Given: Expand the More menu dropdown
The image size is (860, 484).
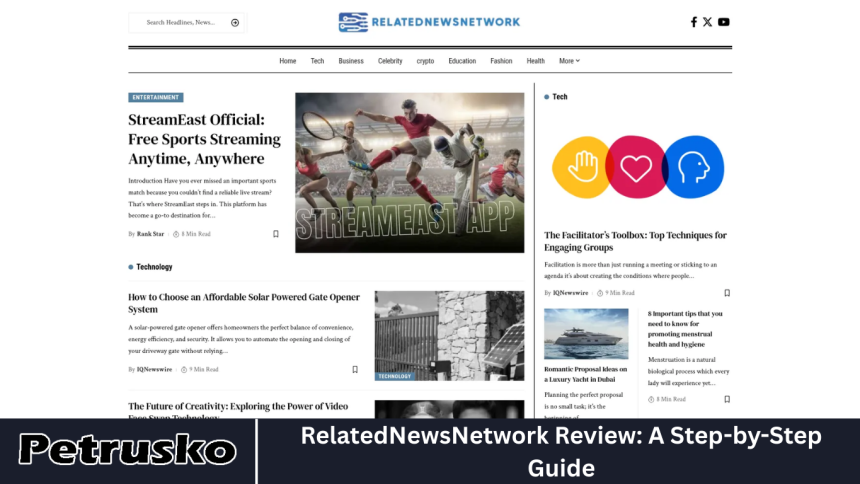Looking at the screenshot, I should pyautogui.click(x=569, y=61).
